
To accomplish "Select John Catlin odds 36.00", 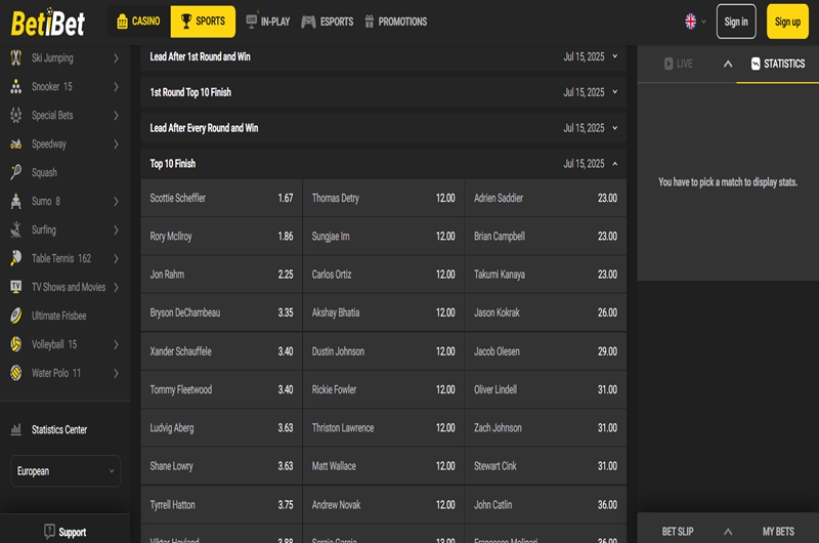I will (546, 504).
